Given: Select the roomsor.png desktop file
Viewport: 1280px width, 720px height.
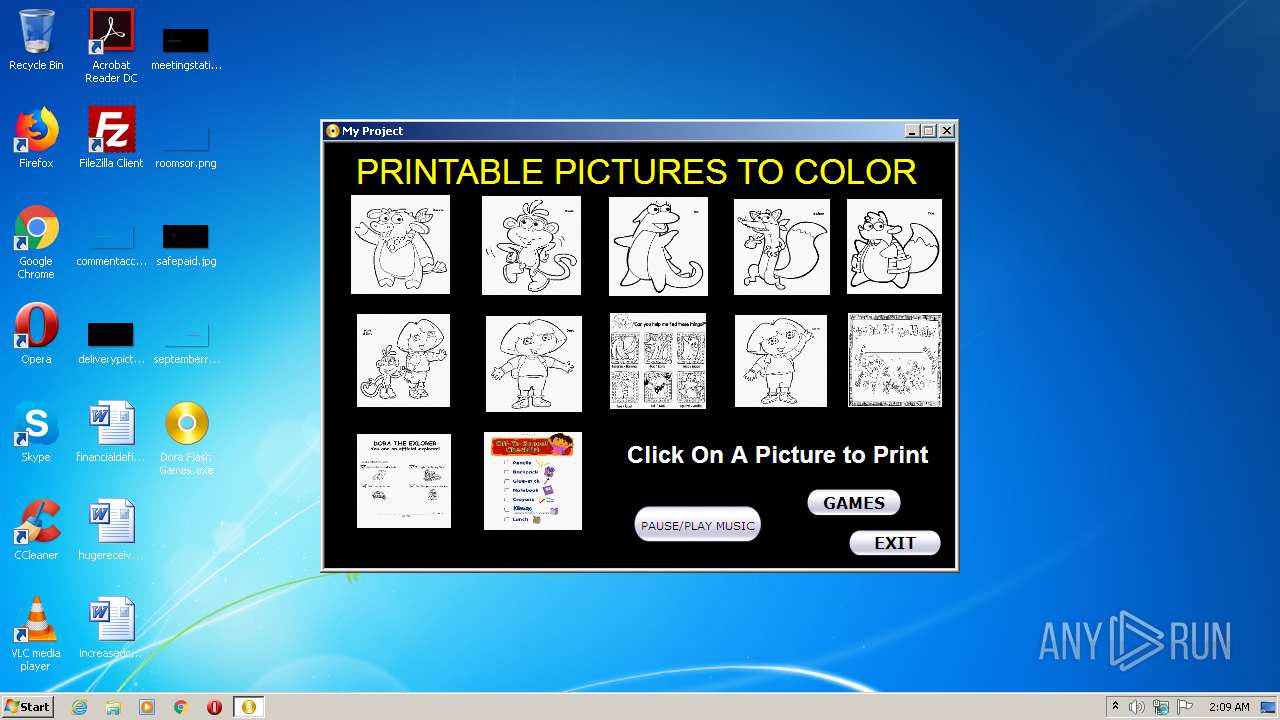Looking at the screenshot, I should (186, 145).
